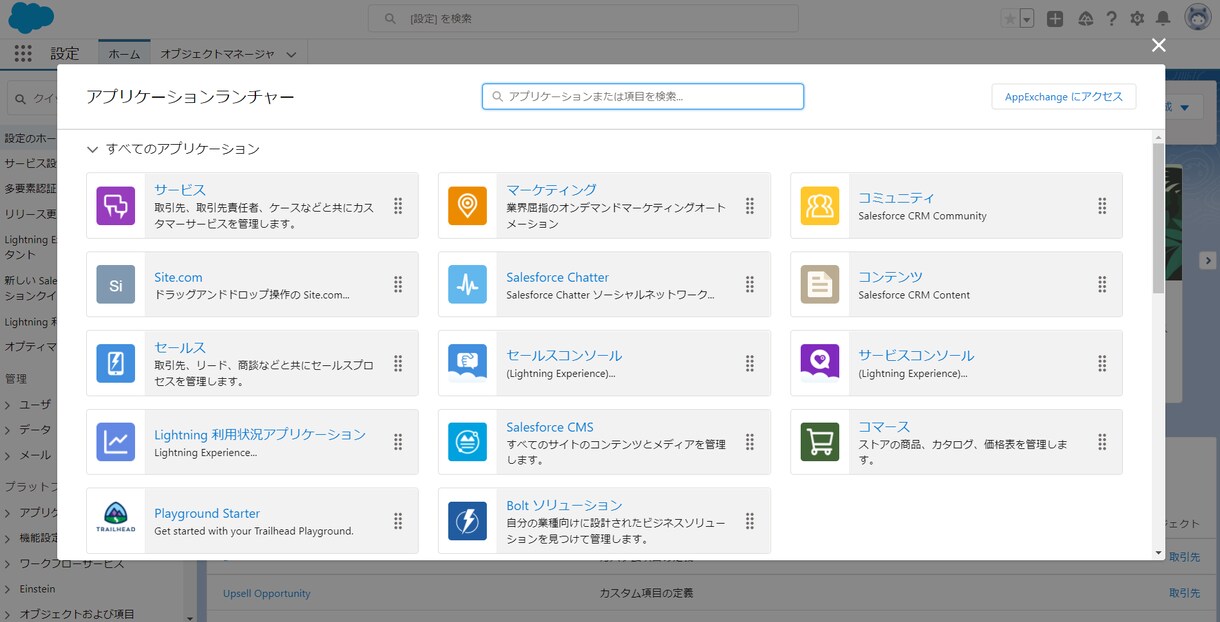
Task: Expand the Einstein tree item
Action: [8, 589]
